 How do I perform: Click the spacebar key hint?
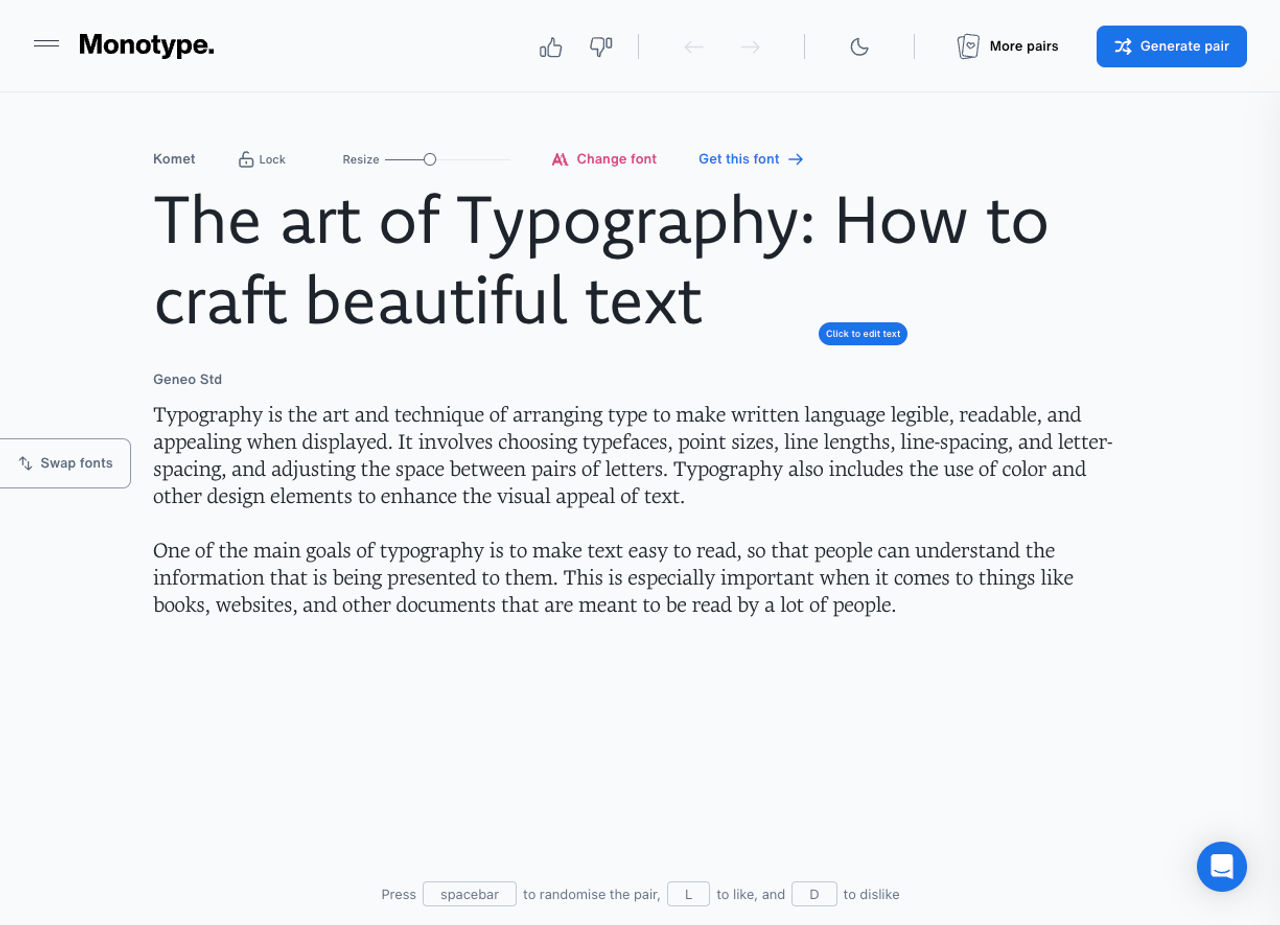(x=470, y=894)
